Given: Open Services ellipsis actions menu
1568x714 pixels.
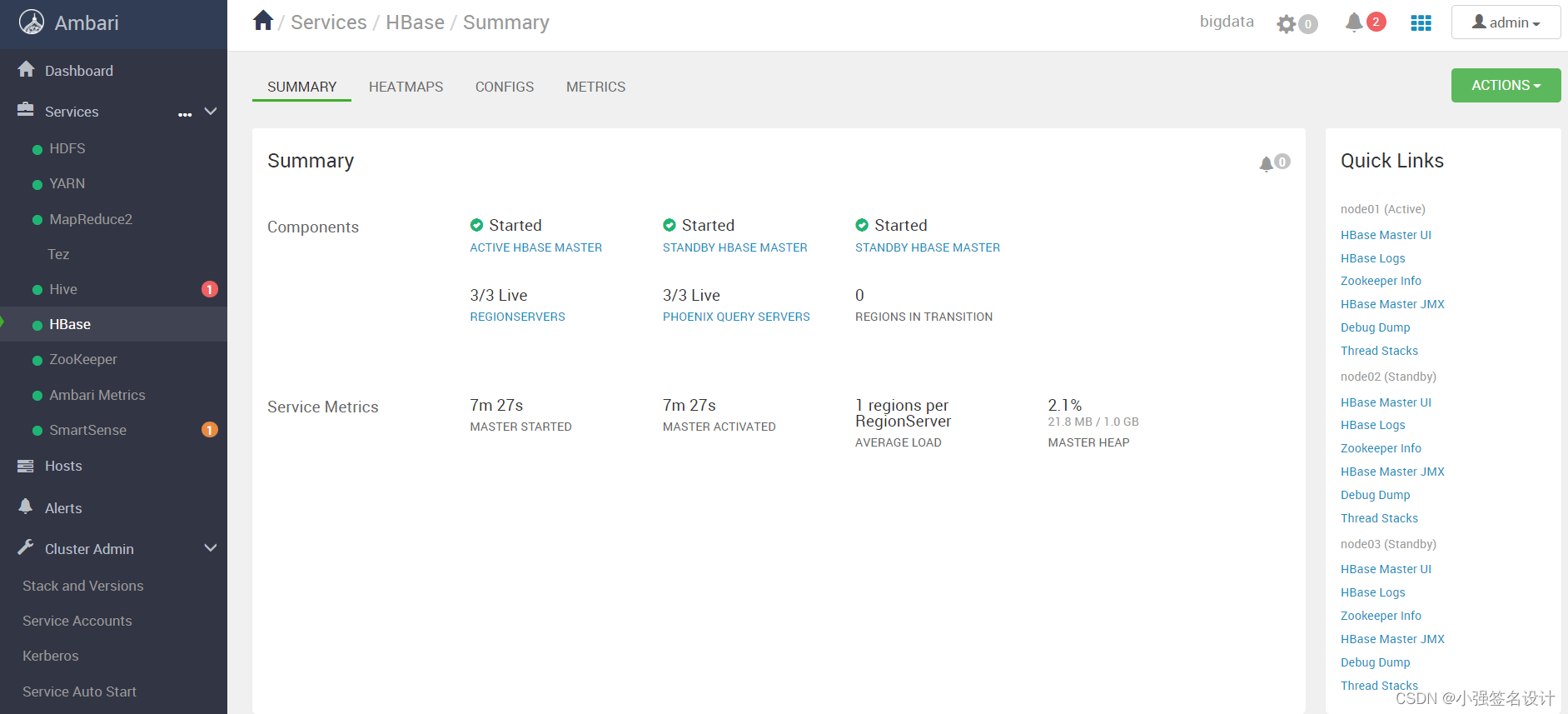Looking at the screenshot, I should (x=185, y=114).
